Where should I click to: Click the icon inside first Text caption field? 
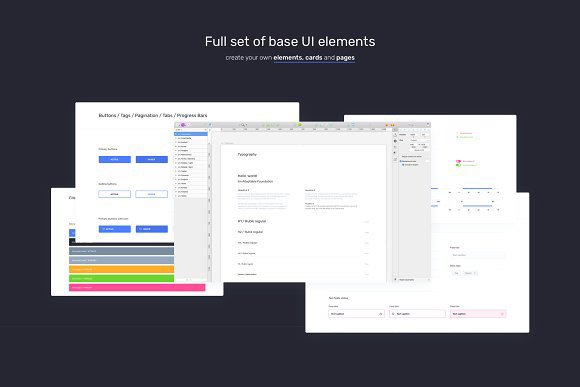[381, 314]
